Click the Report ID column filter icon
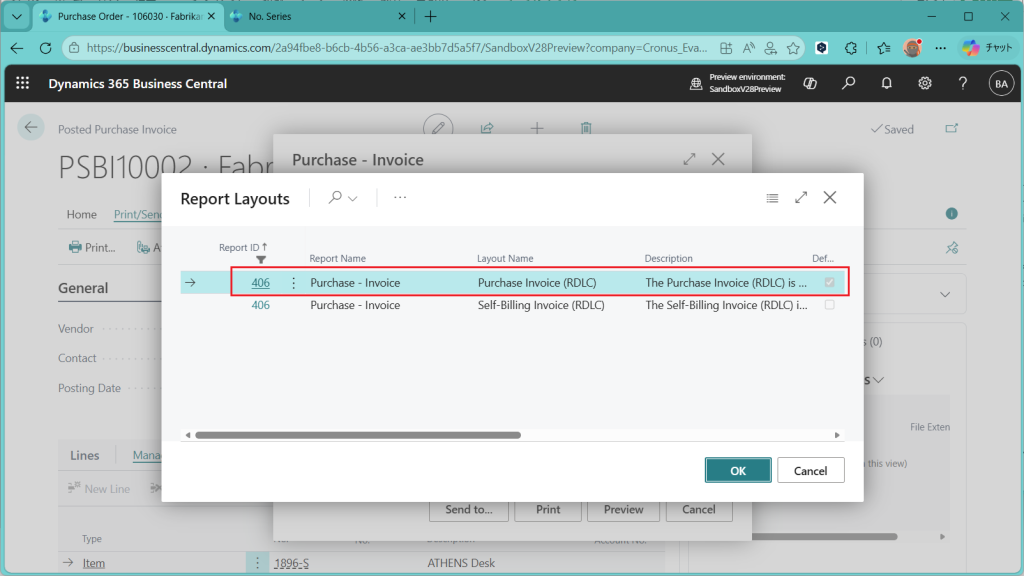The height and width of the screenshot is (576, 1024). pyautogui.click(x=261, y=260)
